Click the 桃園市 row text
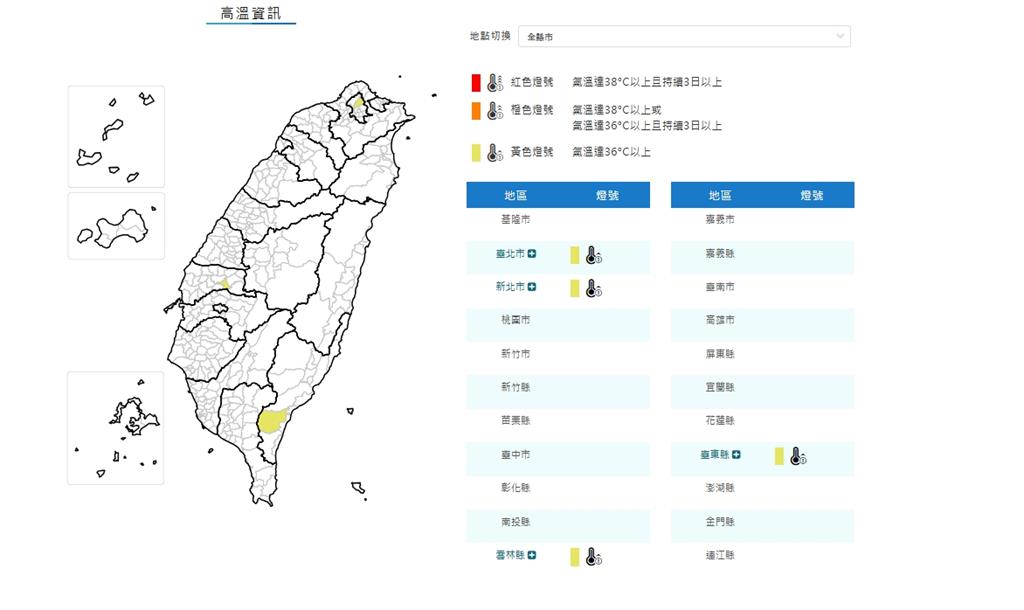 point(515,320)
